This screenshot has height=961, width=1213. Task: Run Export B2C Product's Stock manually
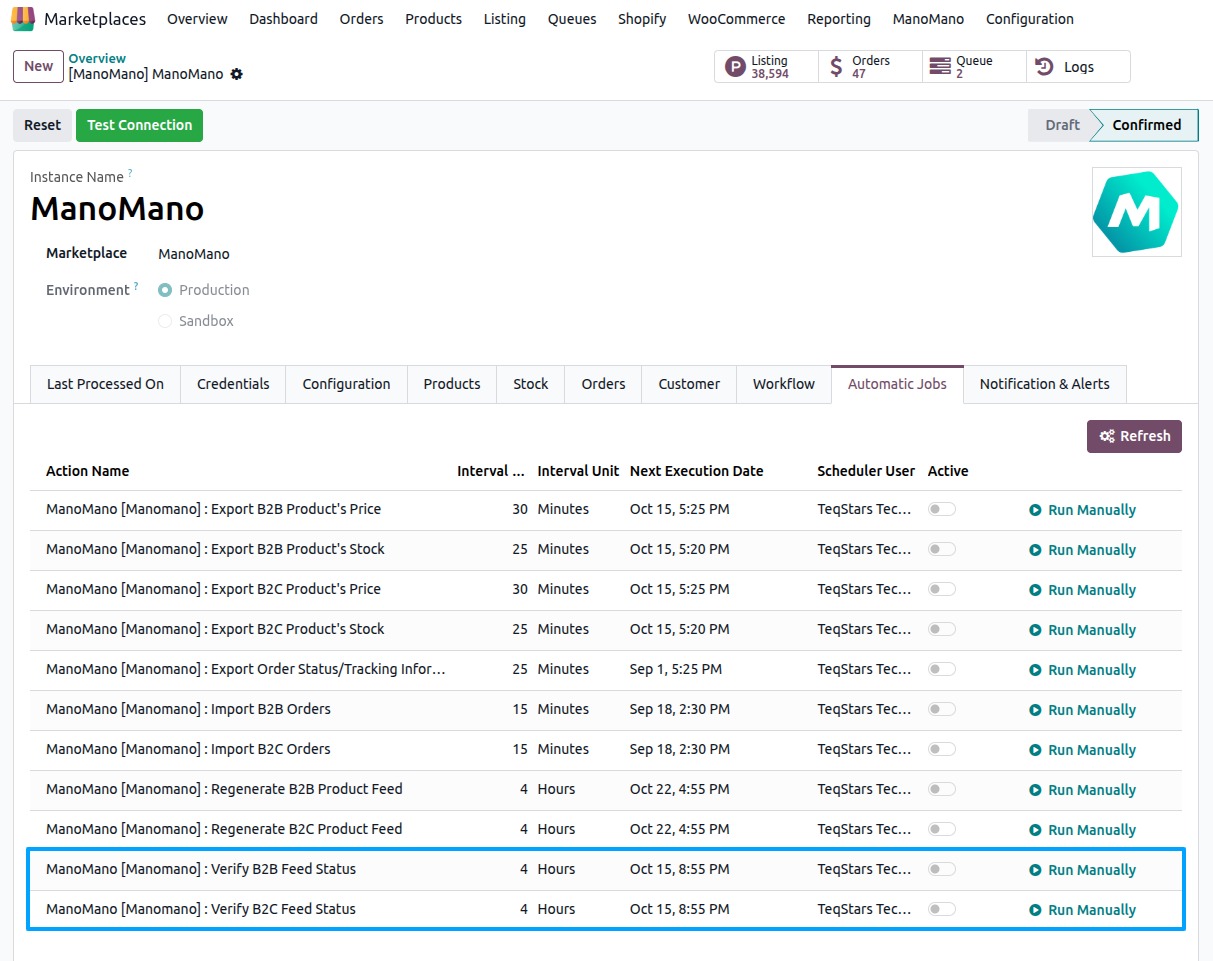(1083, 630)
